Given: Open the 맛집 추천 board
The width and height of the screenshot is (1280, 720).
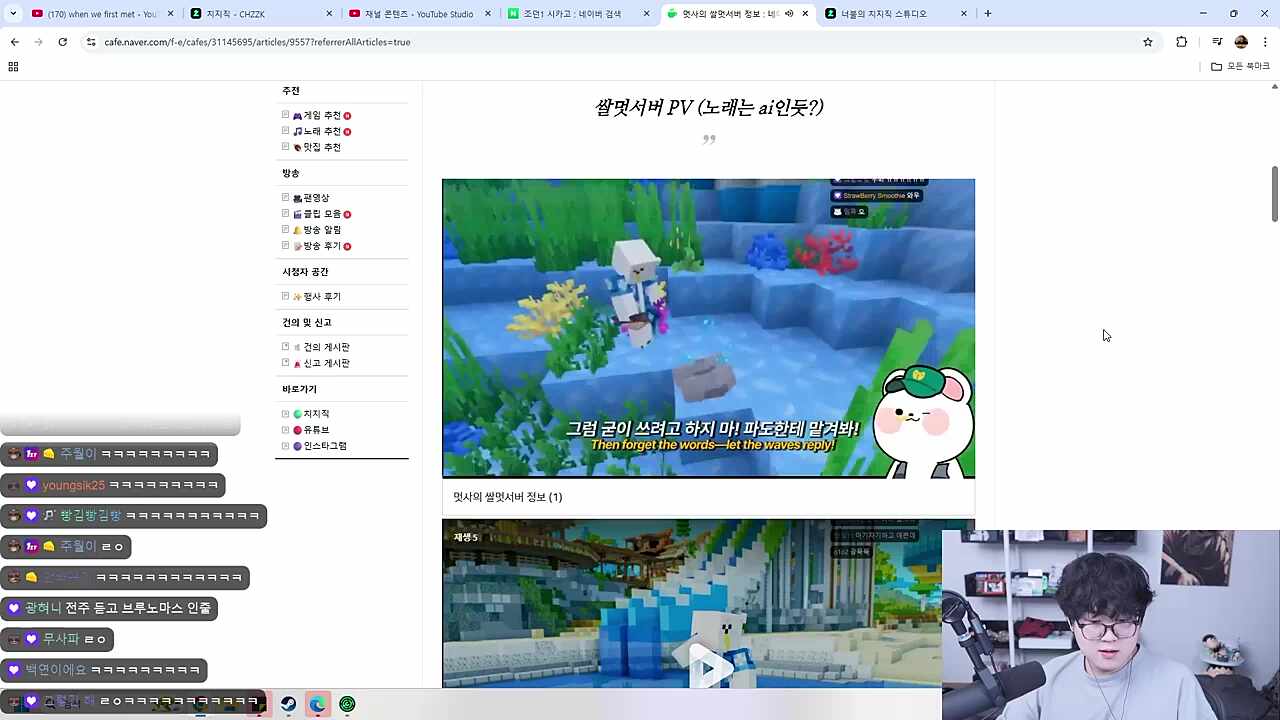Looking at the screenshot, I should tap(322, 147).
